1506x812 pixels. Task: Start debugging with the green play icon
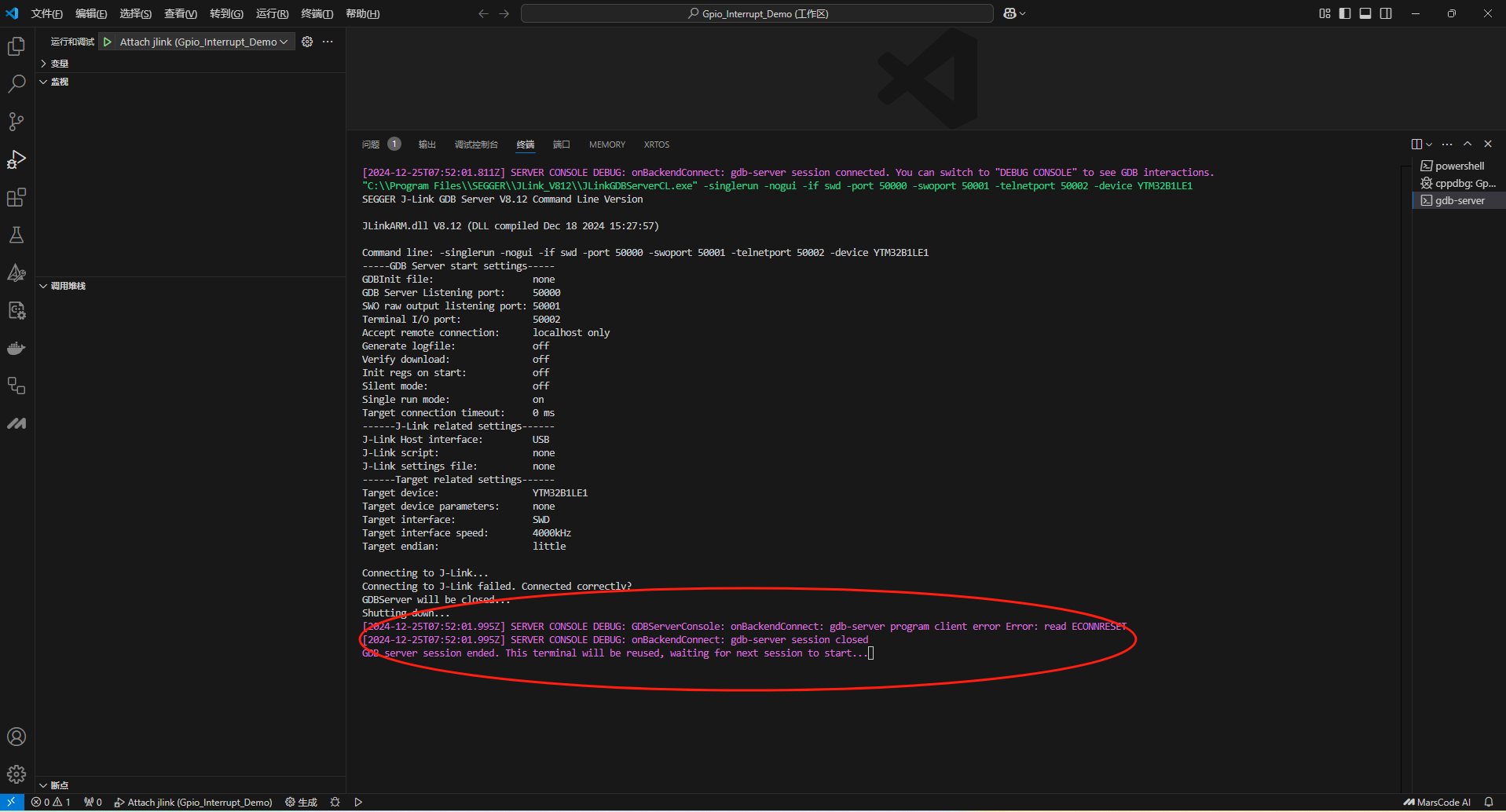(x=108, y=42)
